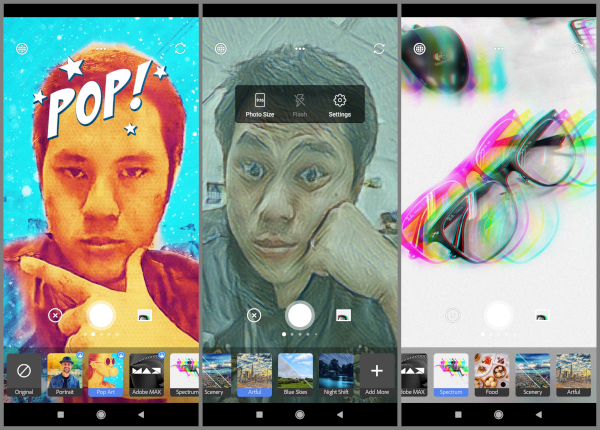The height and width of the screenshot is (430, 600).
Task: Select the Night Shift lens thumbnail
Action: [x=336, y=375]
